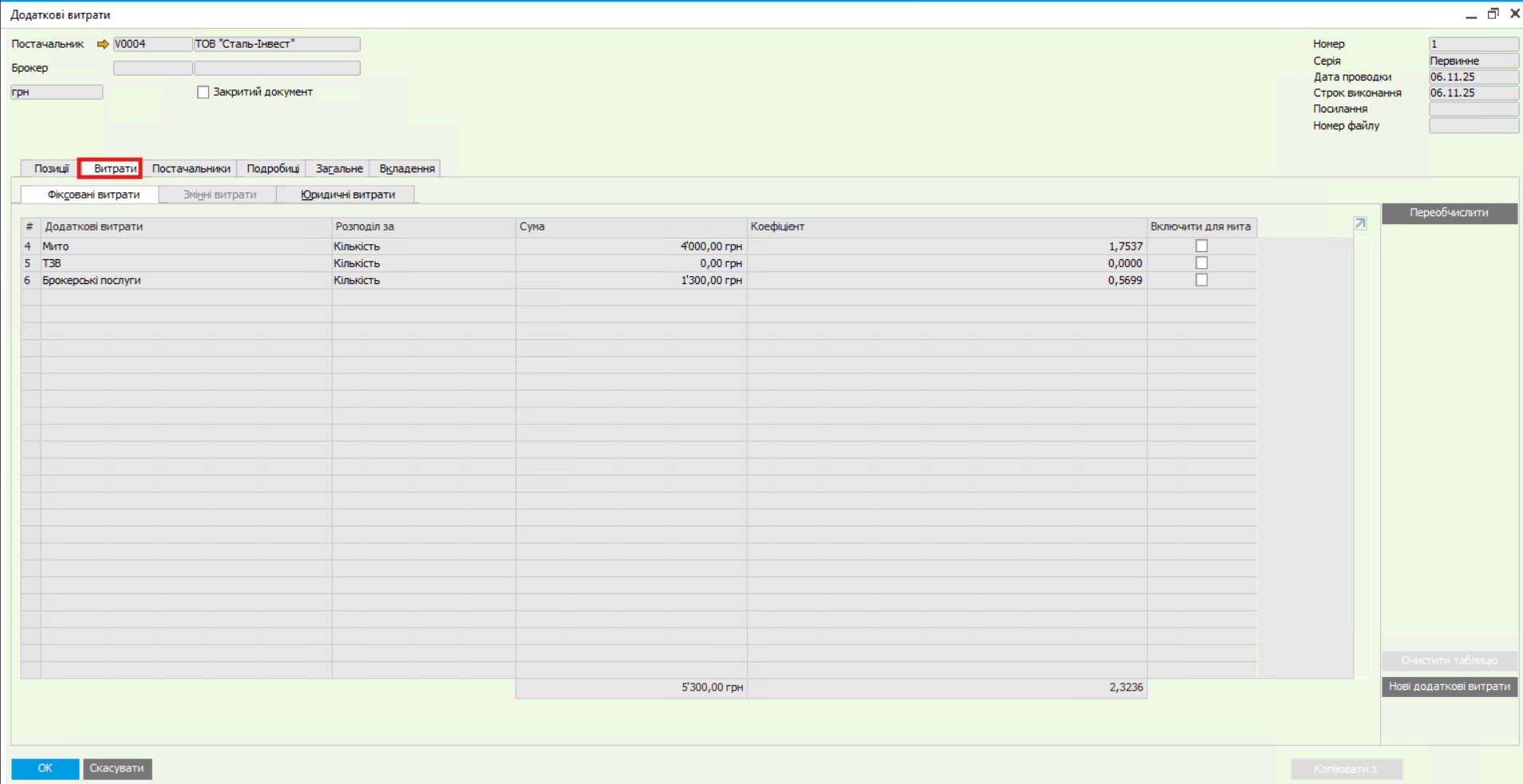Click the table expand arrow icon
Viewport: 1523px width, 784px height.
(x=1360, y=224)
